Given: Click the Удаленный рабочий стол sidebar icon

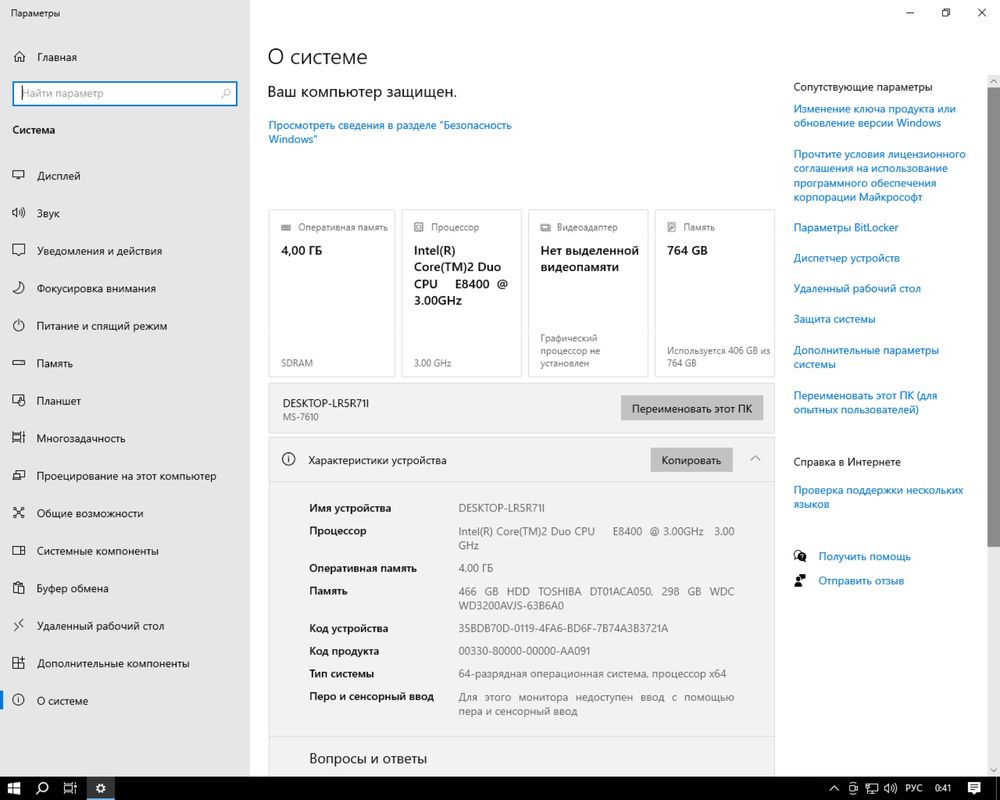Looking at the screenshot, I should (18, 625).
